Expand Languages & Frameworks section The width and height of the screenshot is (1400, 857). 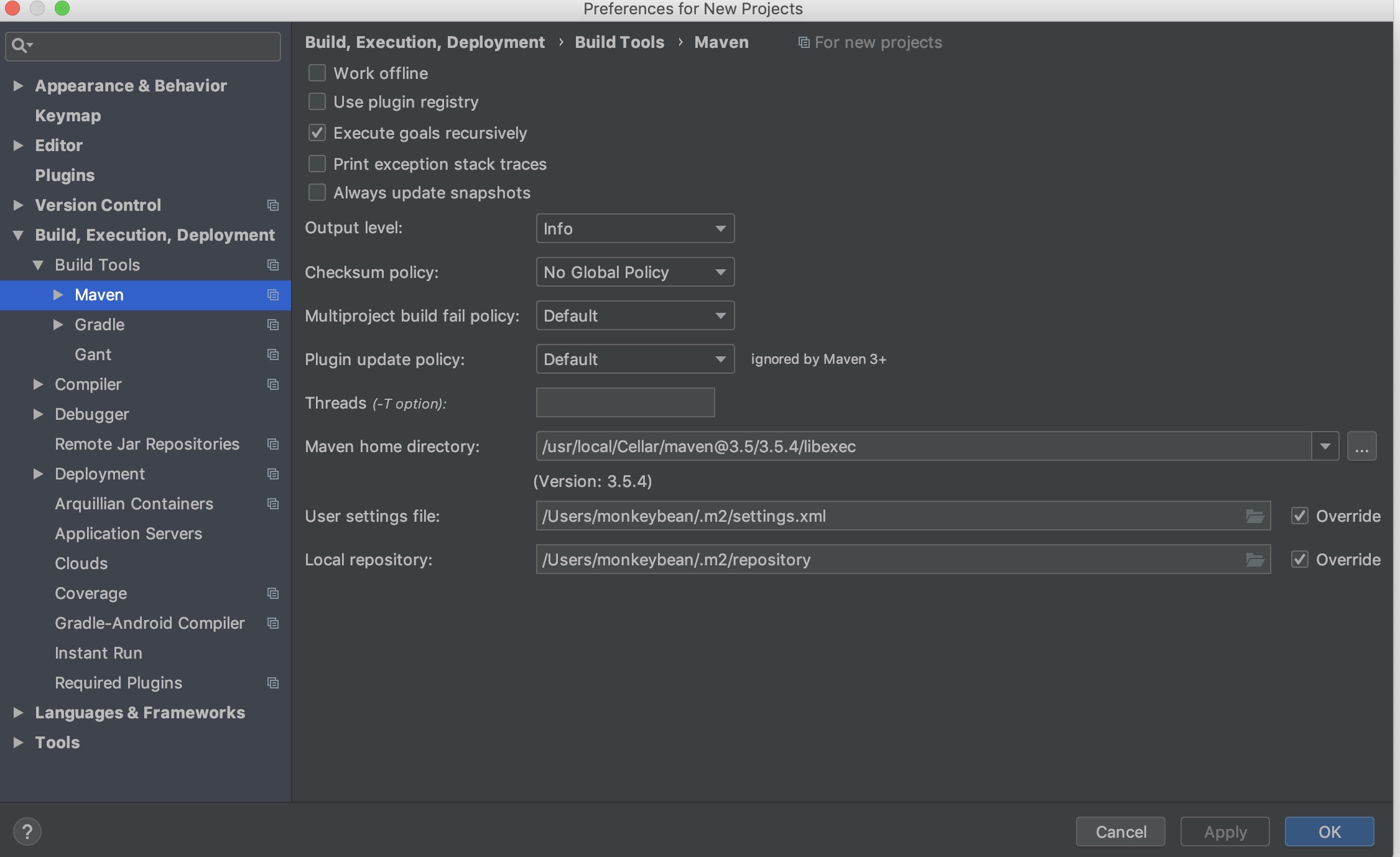coord(18,713)
